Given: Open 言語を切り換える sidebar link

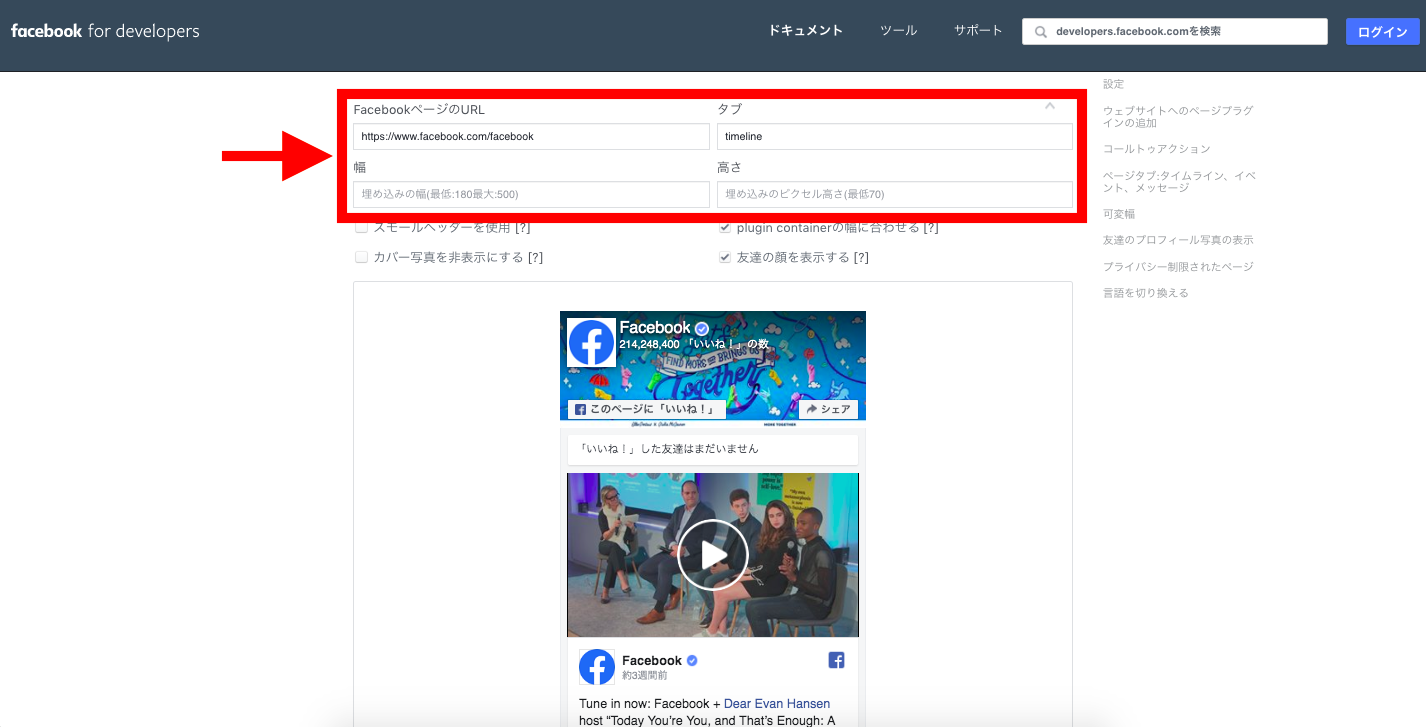Looking at the screenshot, I should [x=1146, y=293].
